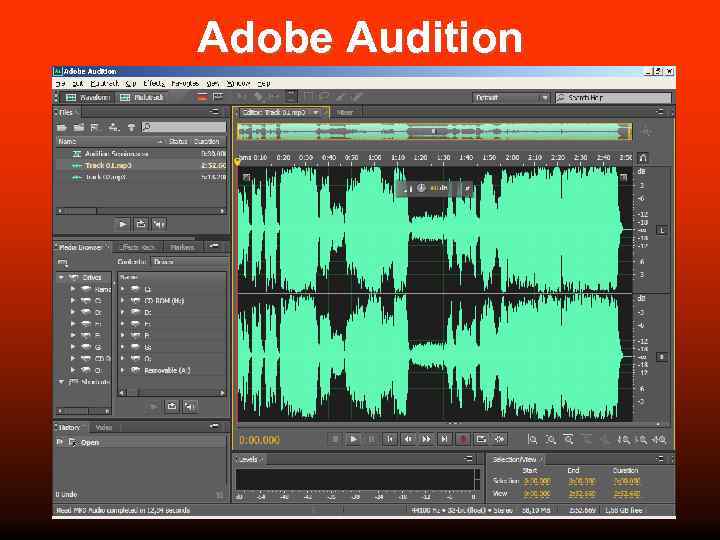Toggle Auto-Play in Files panel
Image resolution: width=720 pixels, height=540 pixels.
[159, 224]
